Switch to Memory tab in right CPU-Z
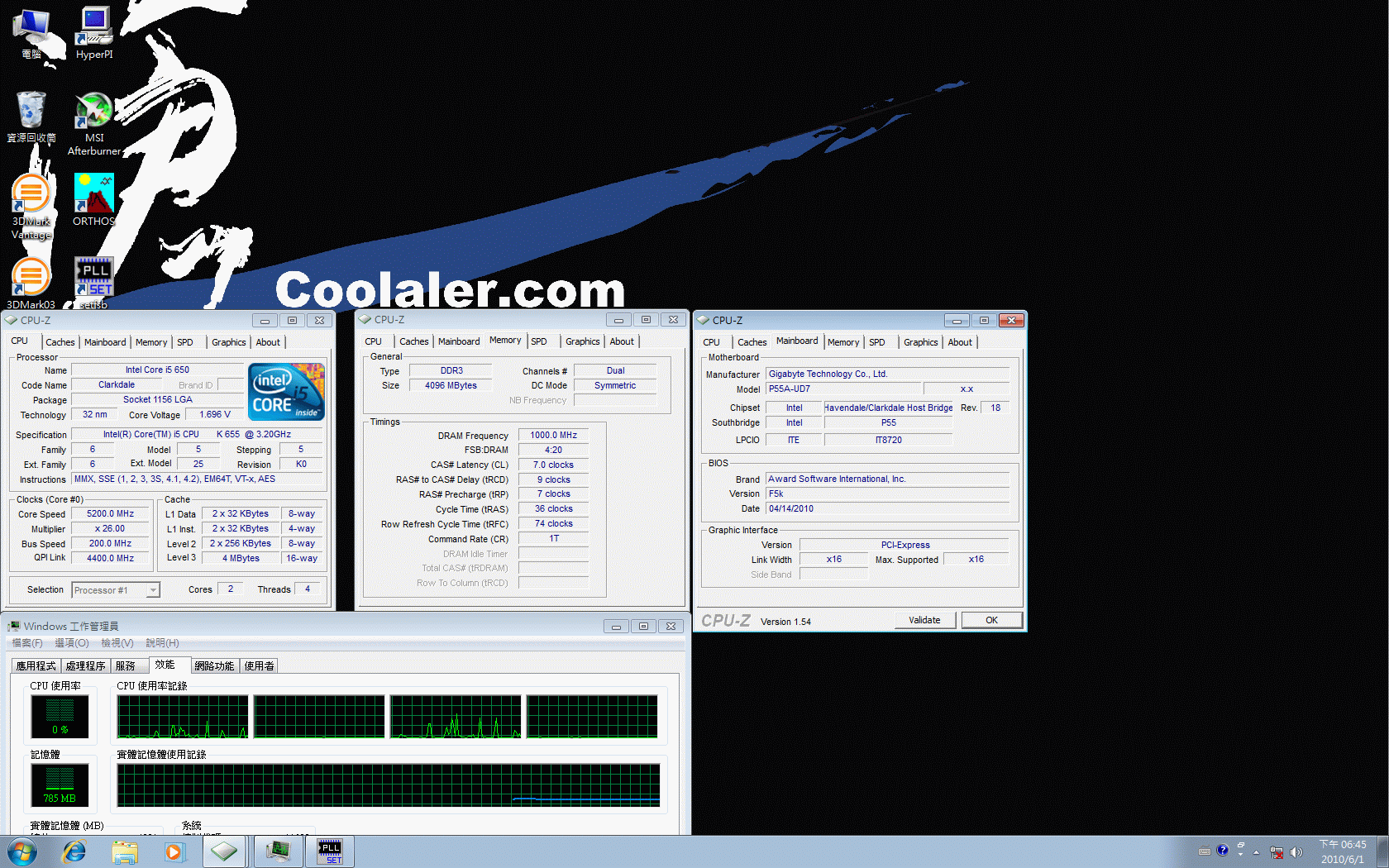Screen dimensions: 1389x868 point(842,342)
